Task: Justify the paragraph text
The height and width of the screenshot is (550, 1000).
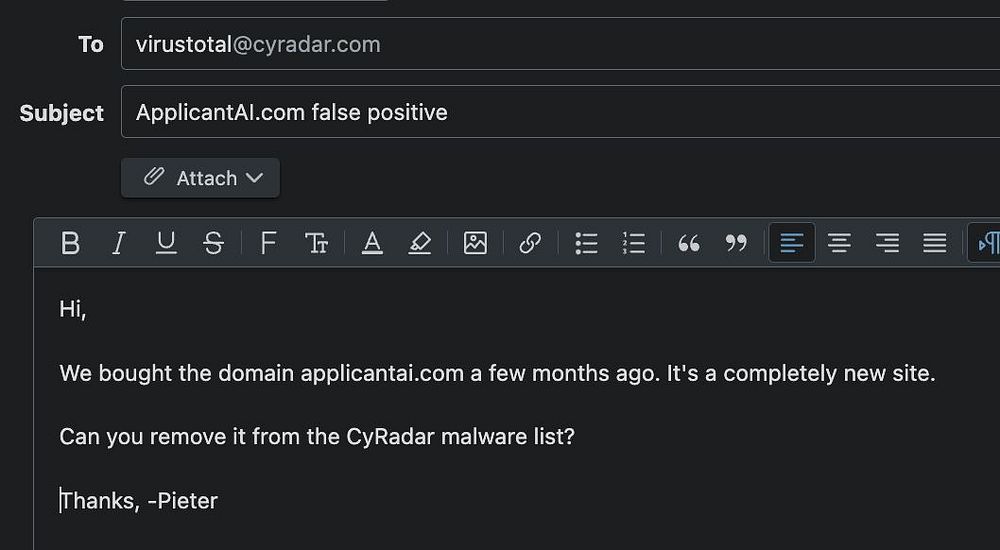Action: (x=934, y=243)
